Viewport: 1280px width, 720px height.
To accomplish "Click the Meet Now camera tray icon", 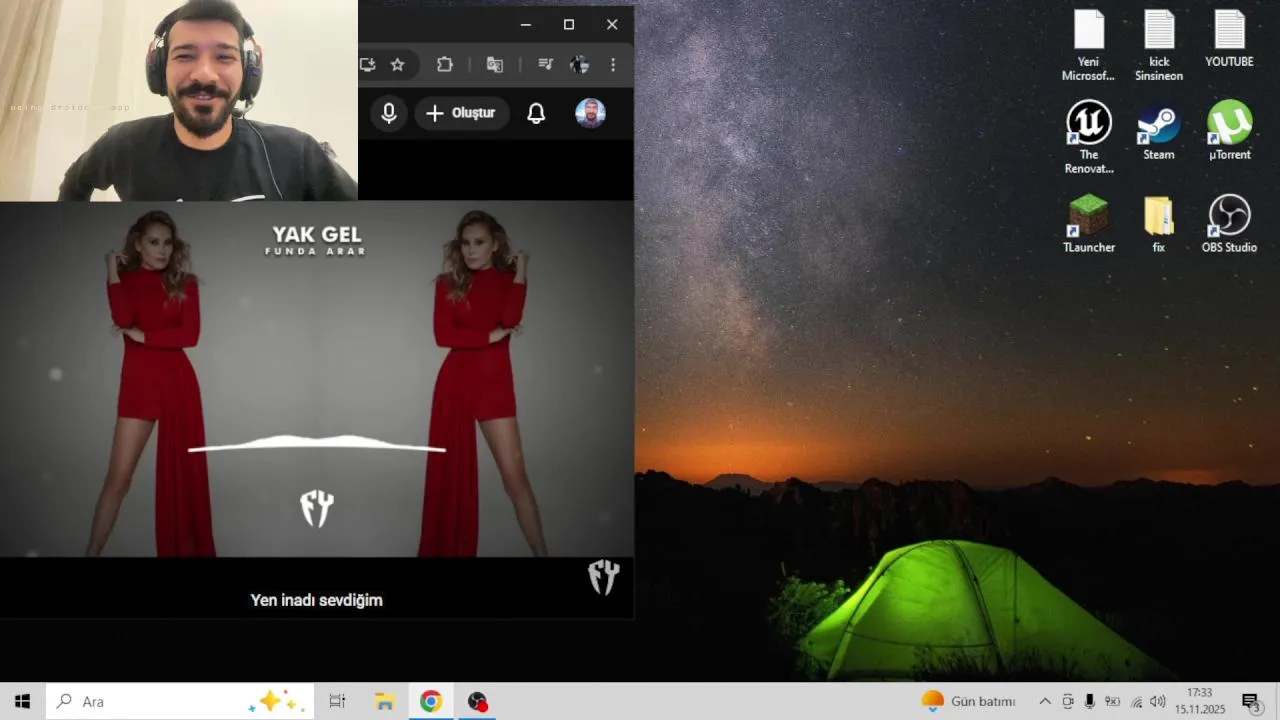I will [x=1068, y=701].
